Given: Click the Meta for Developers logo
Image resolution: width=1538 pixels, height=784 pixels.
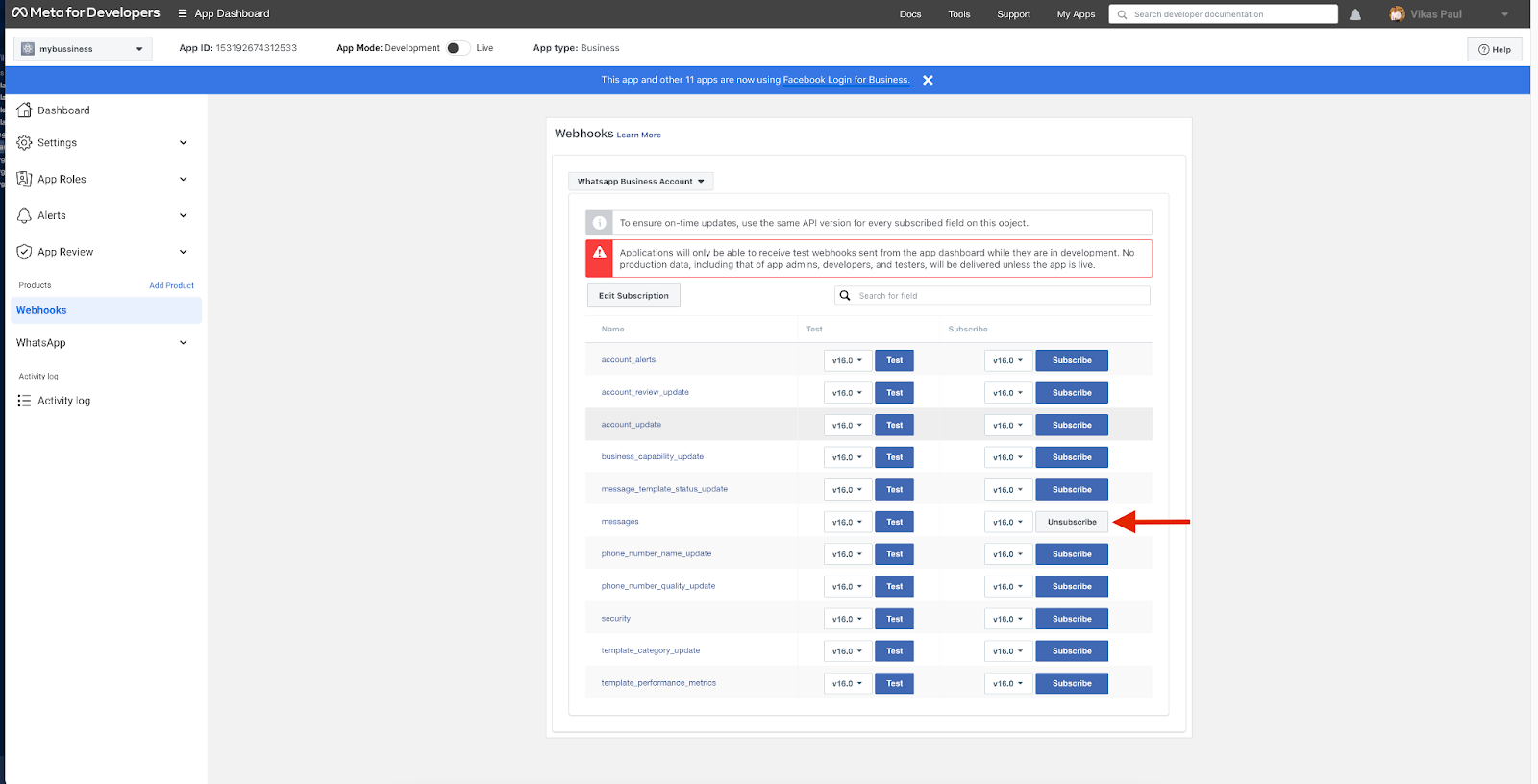Looking at the screenshot, I should (86, 13).
